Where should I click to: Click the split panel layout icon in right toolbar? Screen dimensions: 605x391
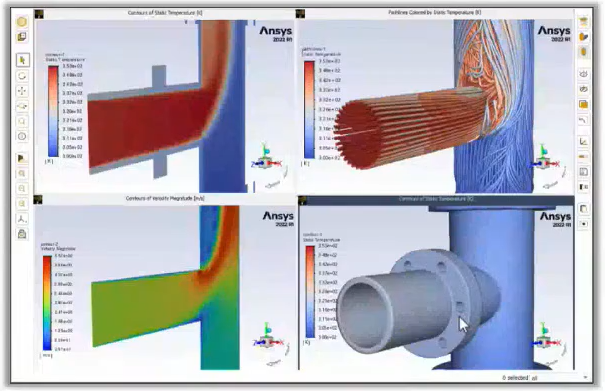(x=583, y=172)
